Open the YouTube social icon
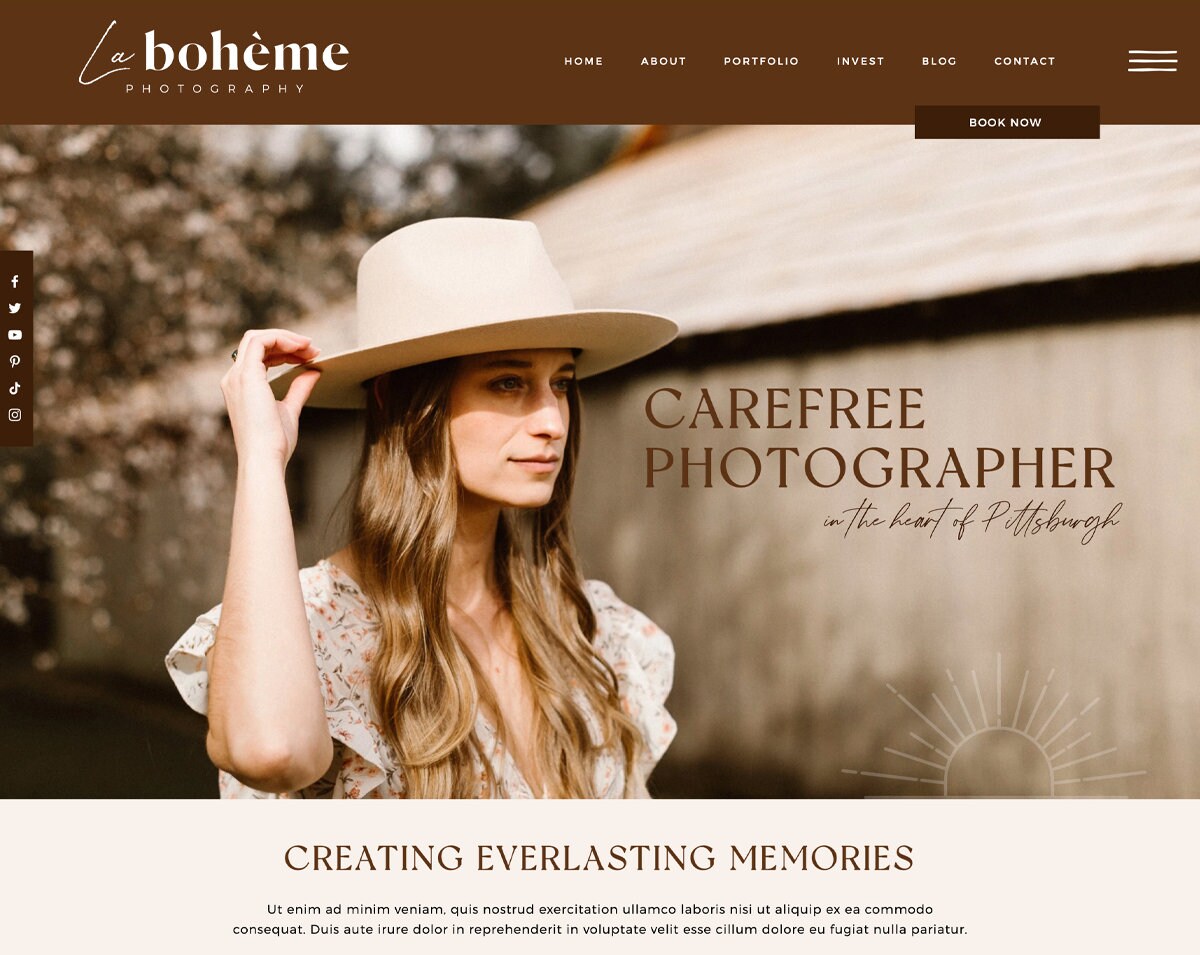 (15, 335)
